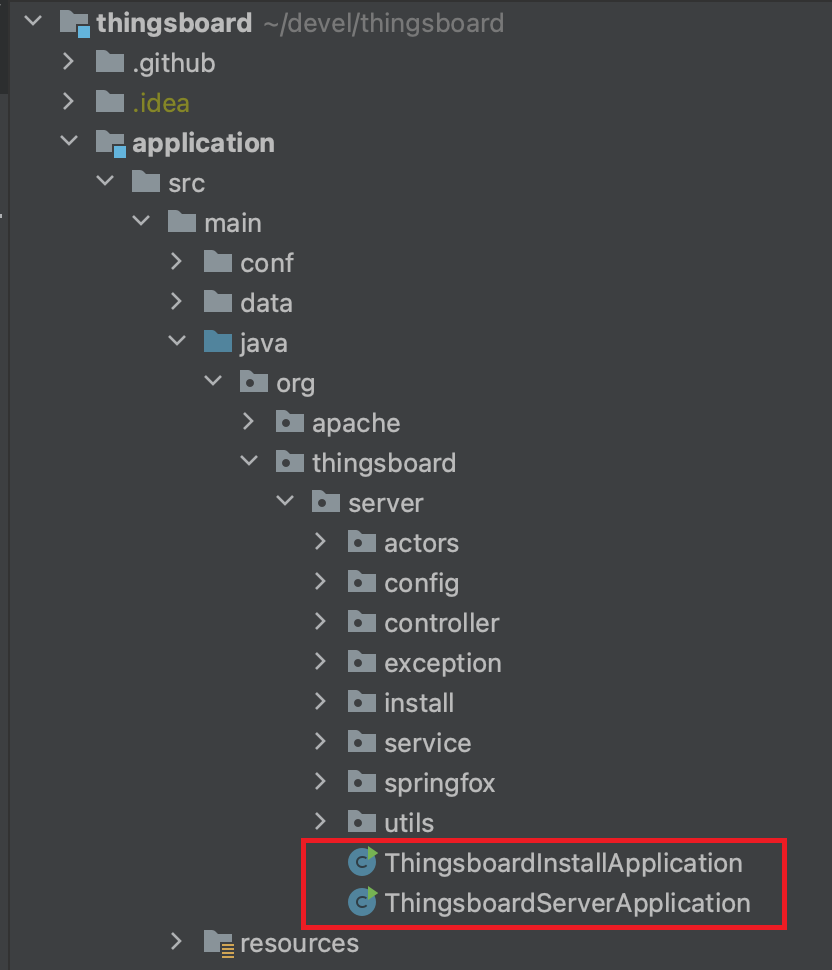
Task: Select ThingsboardInstallApplication file name
Action: (563, 863)
